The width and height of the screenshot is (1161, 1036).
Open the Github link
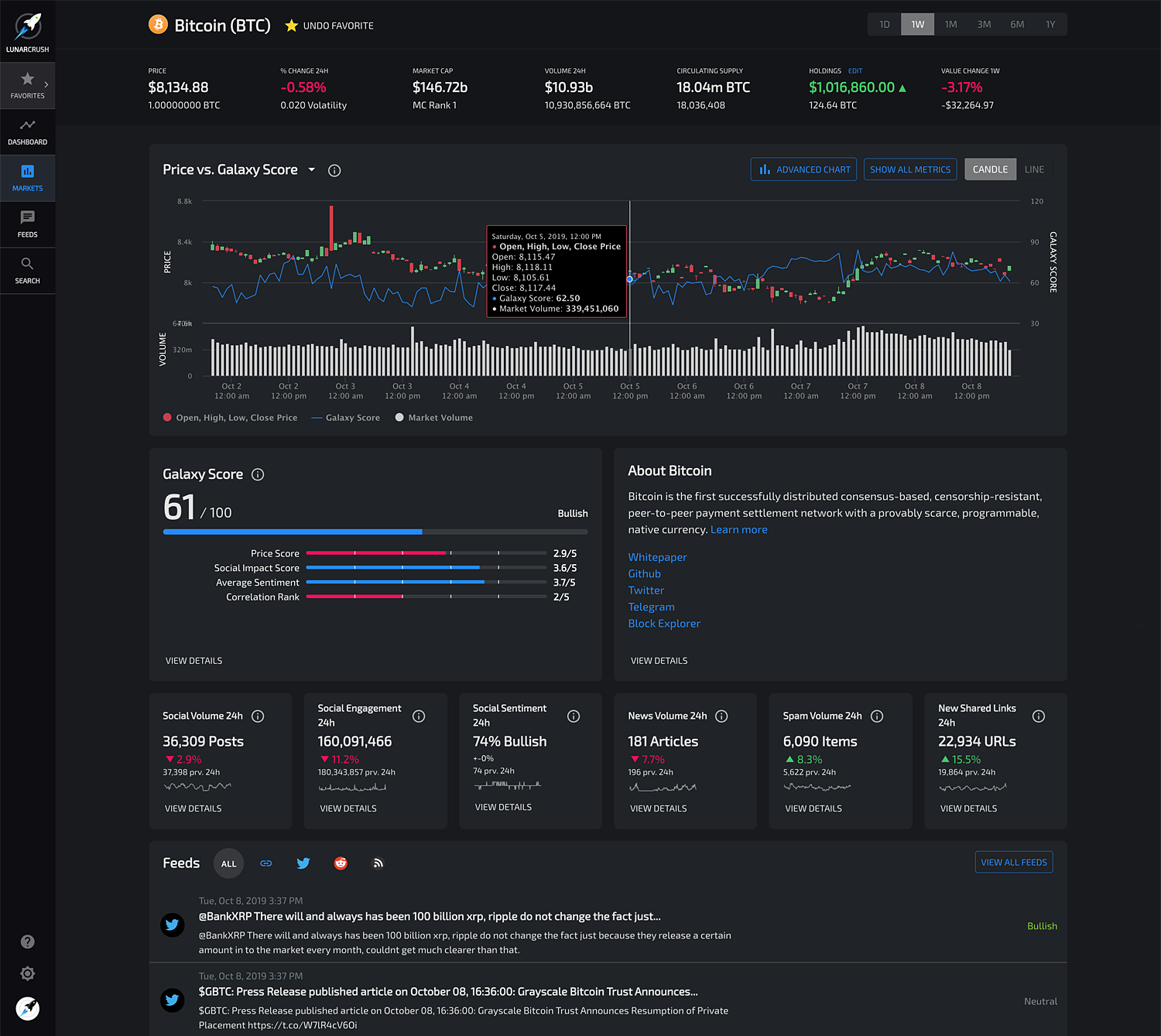point(644,574)
